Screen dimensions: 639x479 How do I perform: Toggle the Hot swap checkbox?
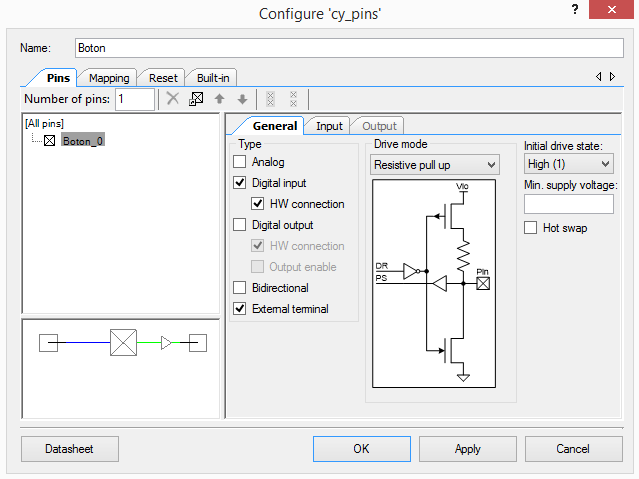click(531, 228)
